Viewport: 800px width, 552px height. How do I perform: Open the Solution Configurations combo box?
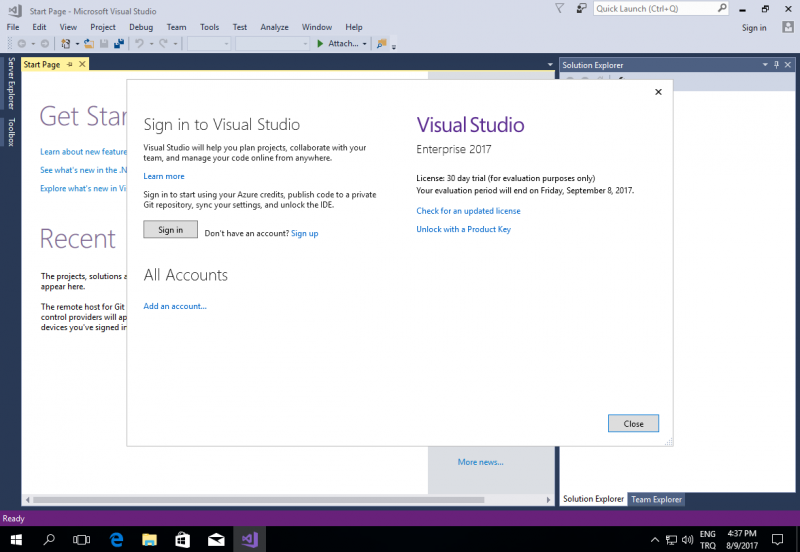pos(209,44)
